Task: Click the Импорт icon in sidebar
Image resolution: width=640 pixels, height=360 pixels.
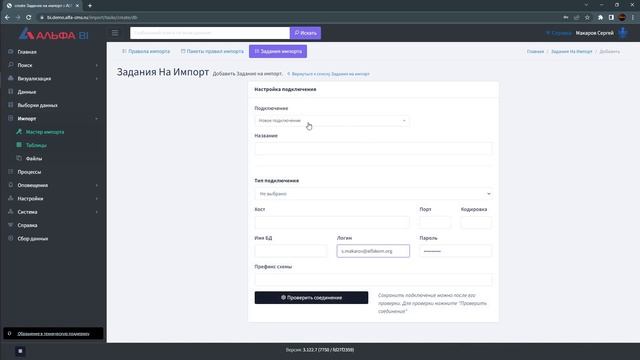Action: tap(11, 118)
